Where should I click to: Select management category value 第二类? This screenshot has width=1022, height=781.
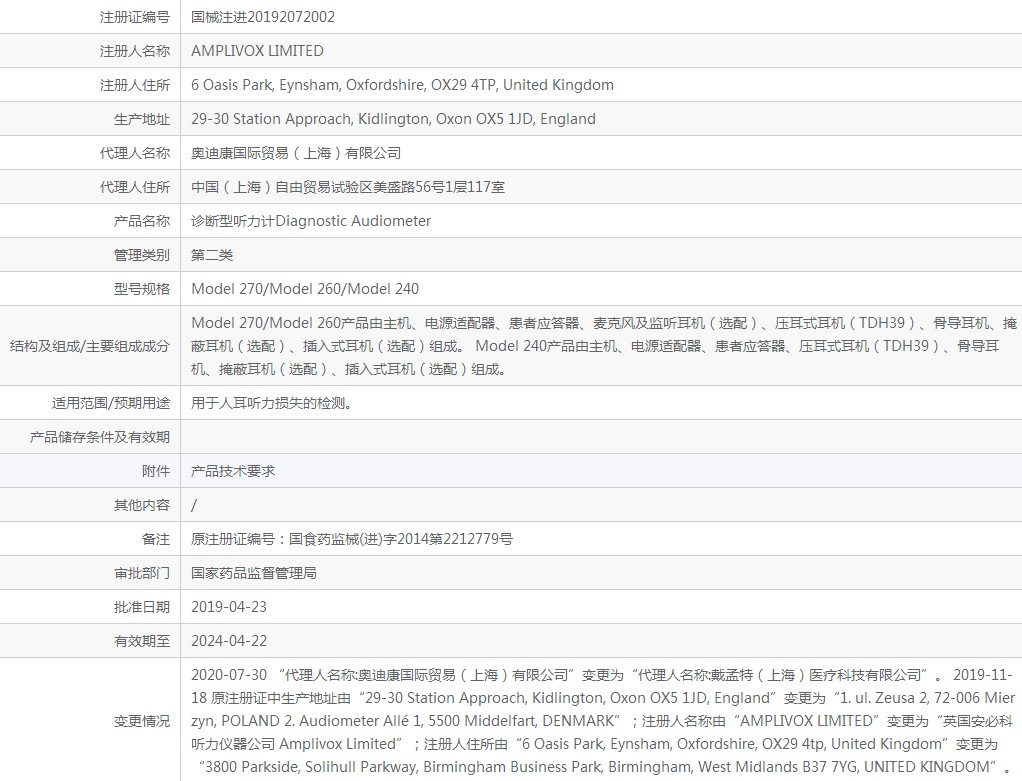212,255
